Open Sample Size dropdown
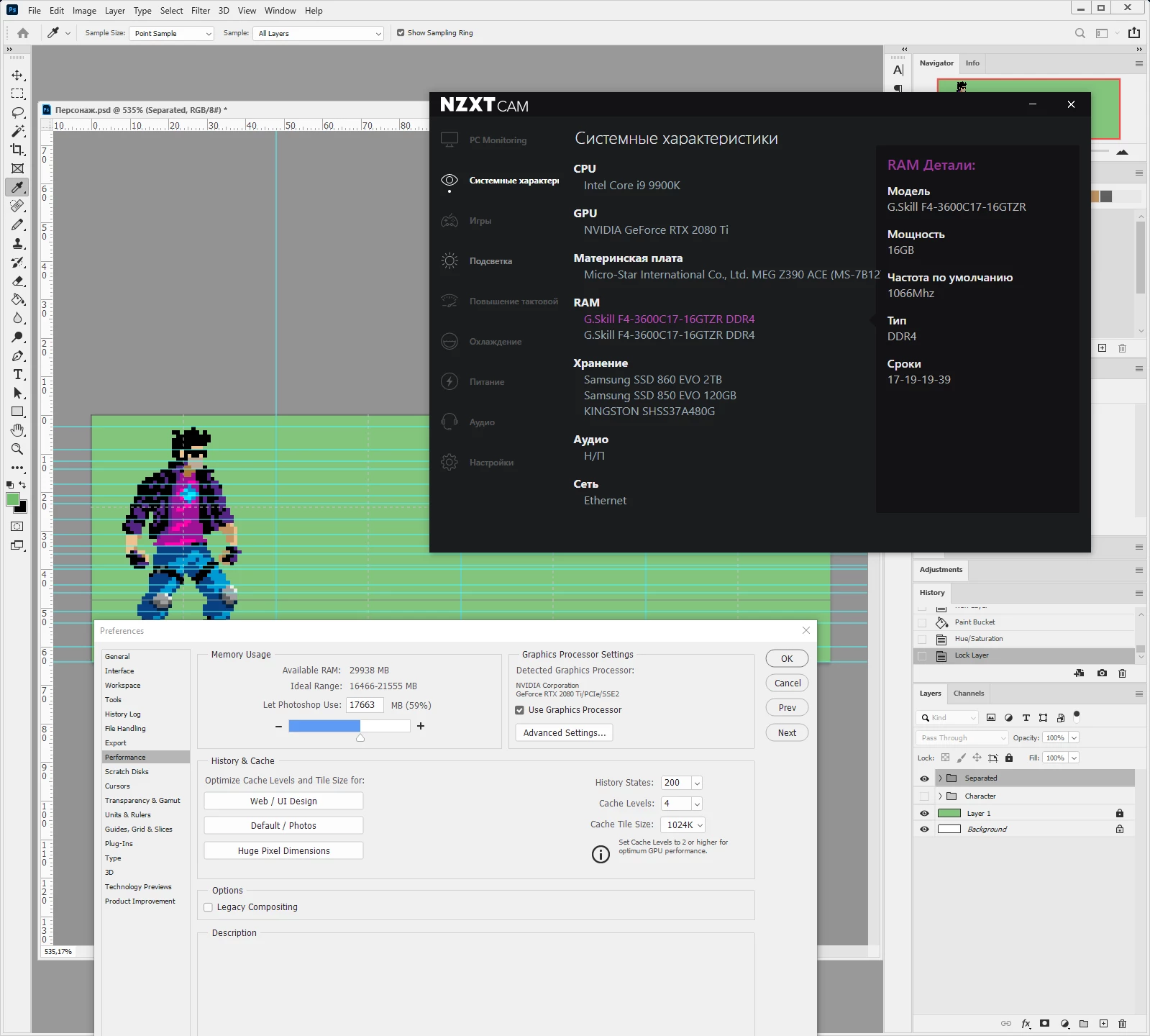 (171, 33)
